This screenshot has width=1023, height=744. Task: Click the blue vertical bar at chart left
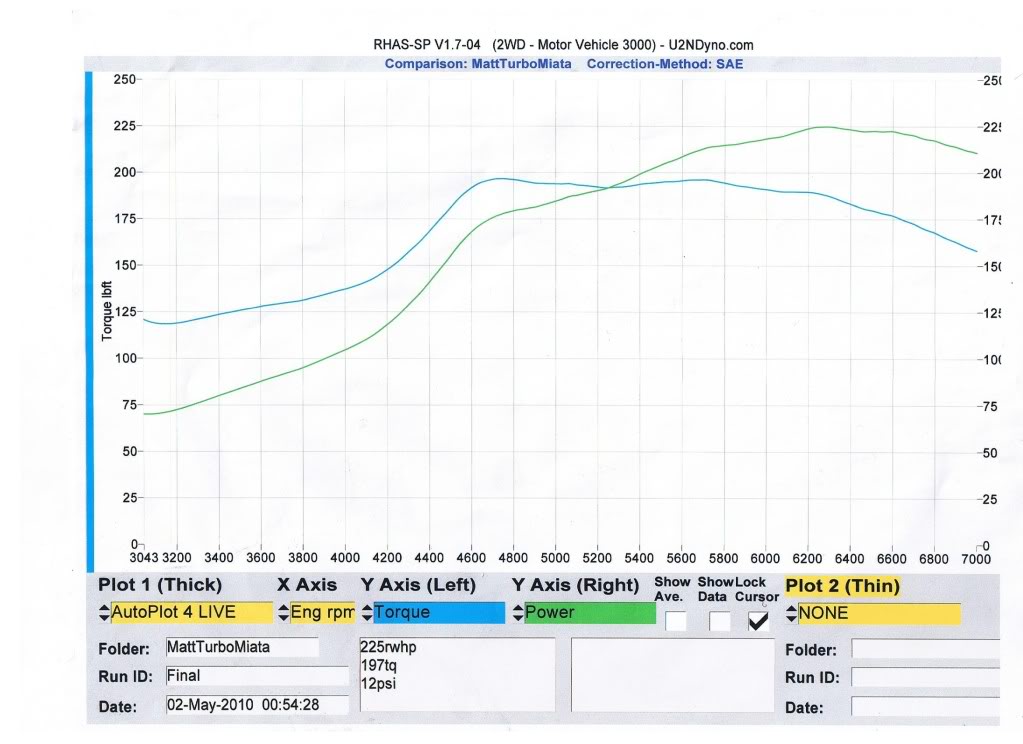(x=89, y=322)
